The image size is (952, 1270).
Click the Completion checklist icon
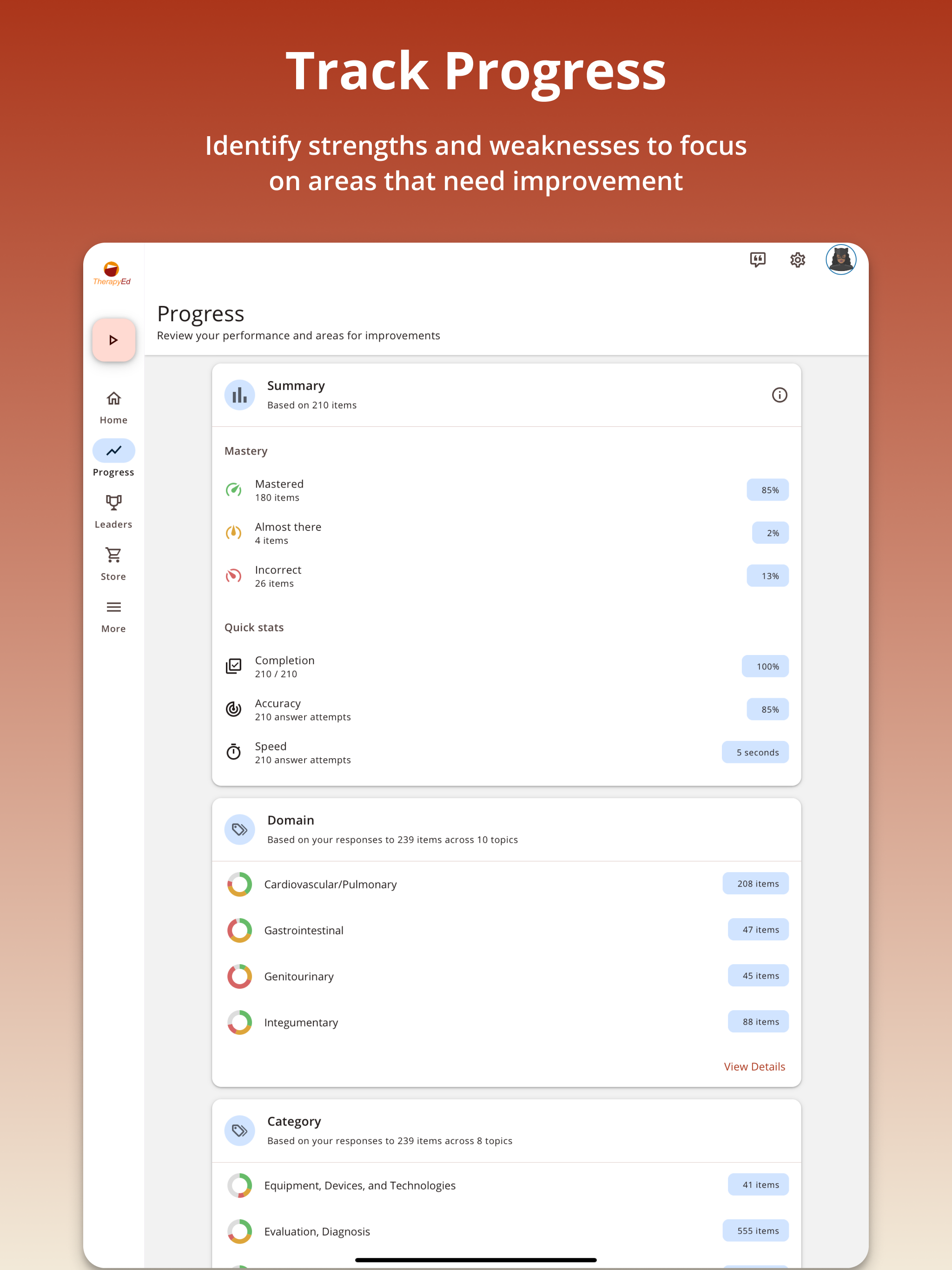pyautogui.click(x=234, y=666)
